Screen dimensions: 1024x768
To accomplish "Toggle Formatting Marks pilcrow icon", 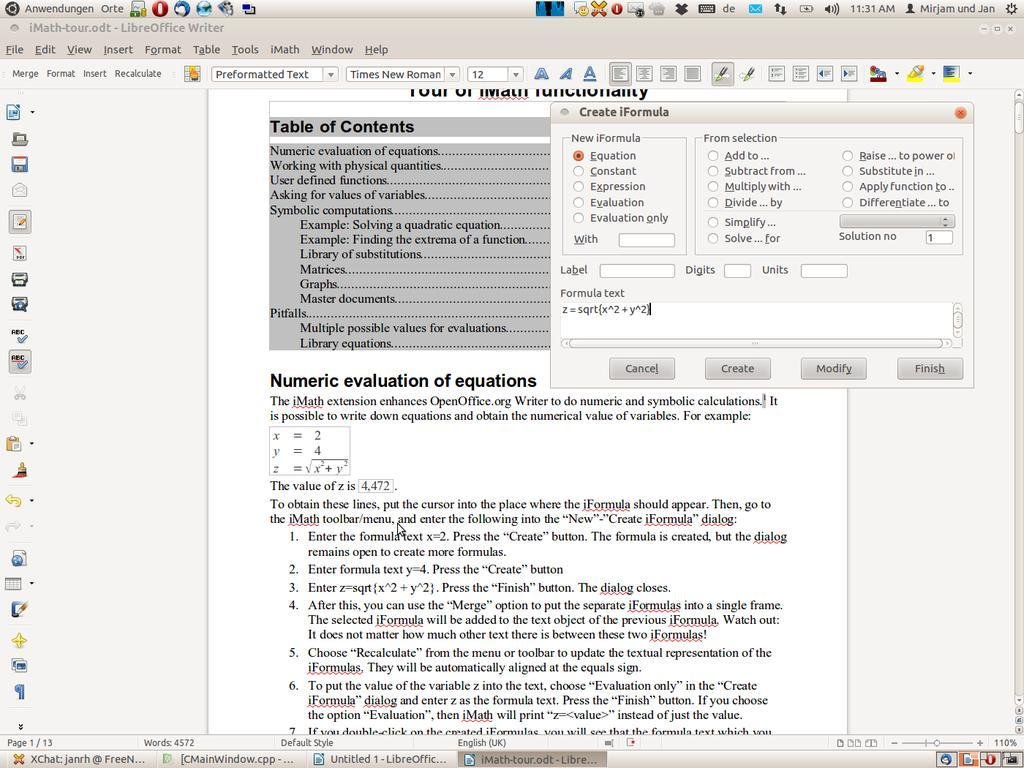I will [x=19, y=692].
